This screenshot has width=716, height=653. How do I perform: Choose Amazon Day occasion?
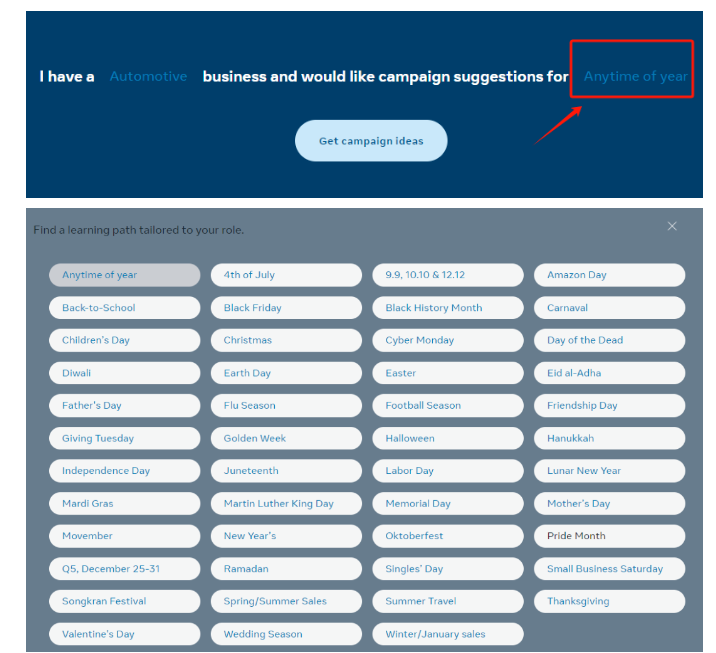pos(609,275)
